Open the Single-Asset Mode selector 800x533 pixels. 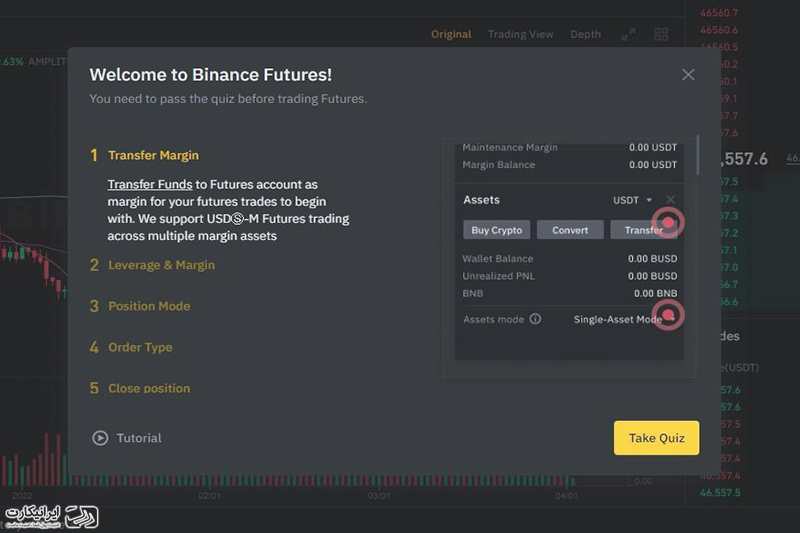[x=624, y=319]
